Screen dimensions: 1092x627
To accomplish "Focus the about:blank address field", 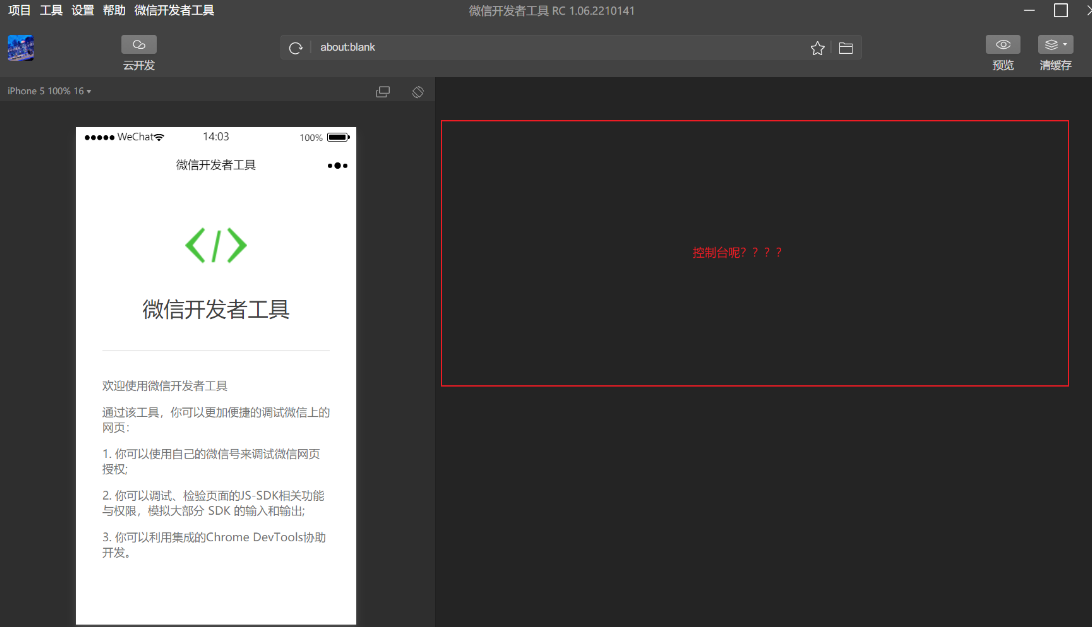I will [557, 47].
